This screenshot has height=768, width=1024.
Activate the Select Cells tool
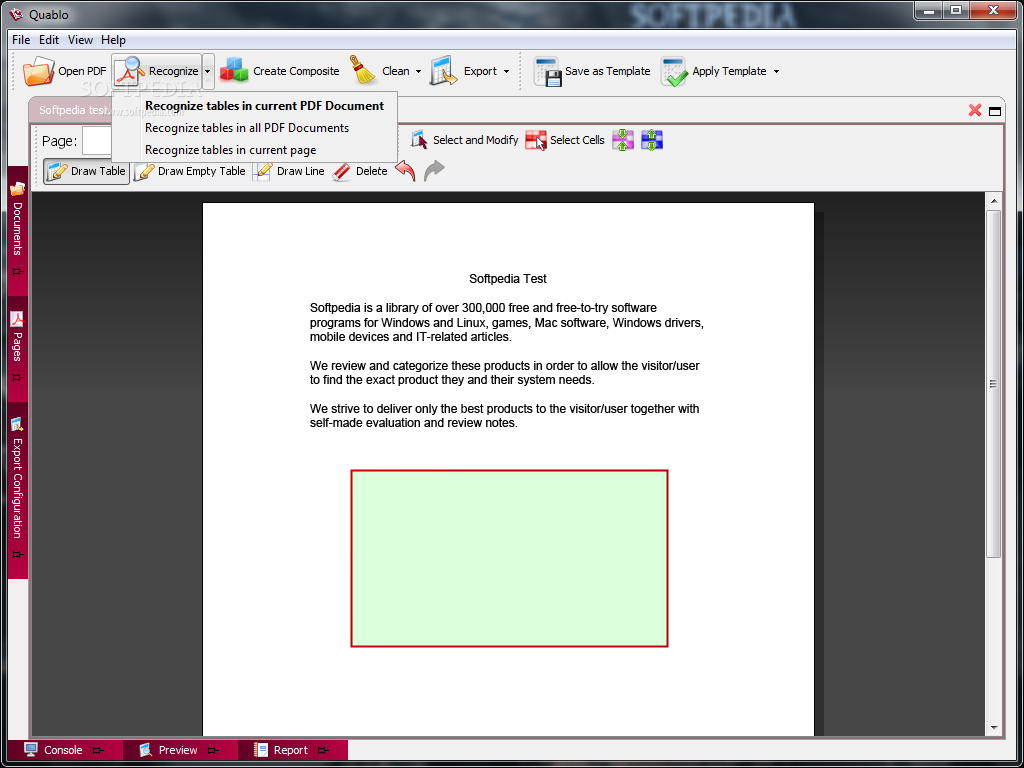(565, 140)
